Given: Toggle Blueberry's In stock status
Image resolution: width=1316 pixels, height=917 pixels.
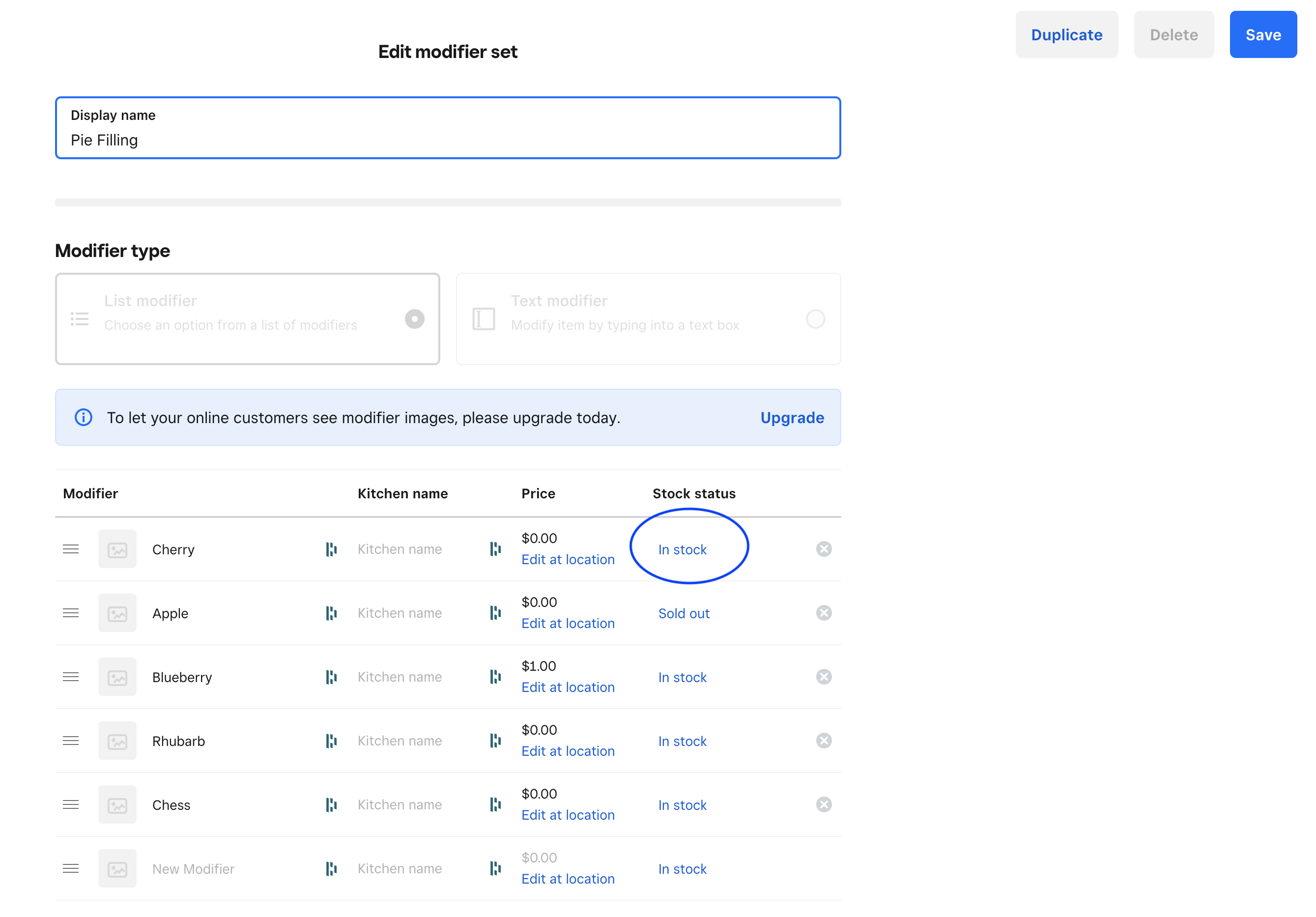Looking at the screenshot, I should click(x=682, y=678).
